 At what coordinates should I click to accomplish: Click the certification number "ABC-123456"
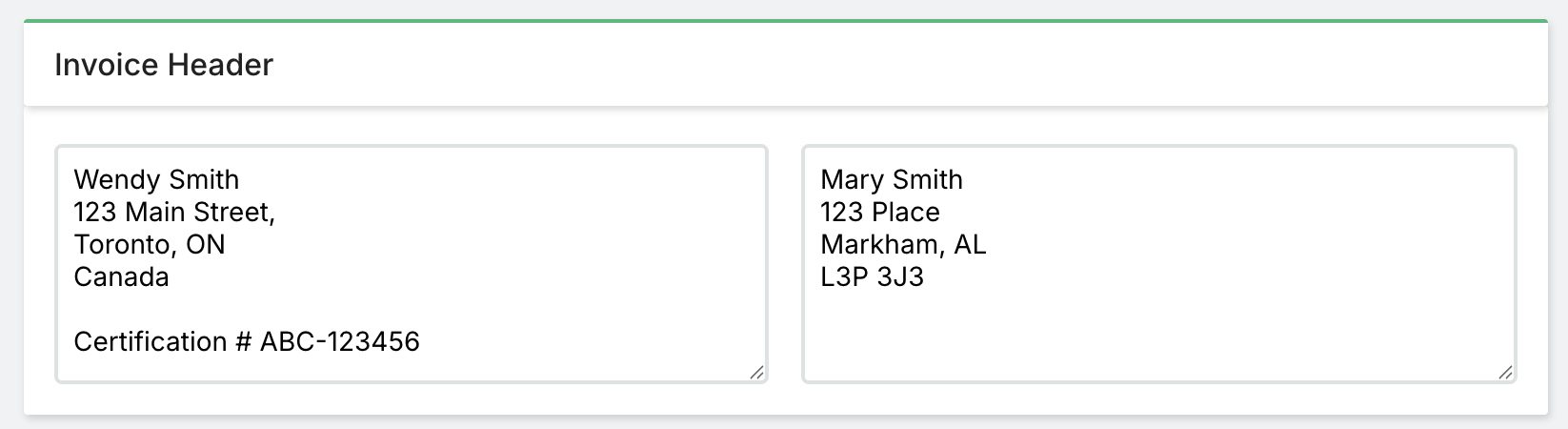pos(340,342)
